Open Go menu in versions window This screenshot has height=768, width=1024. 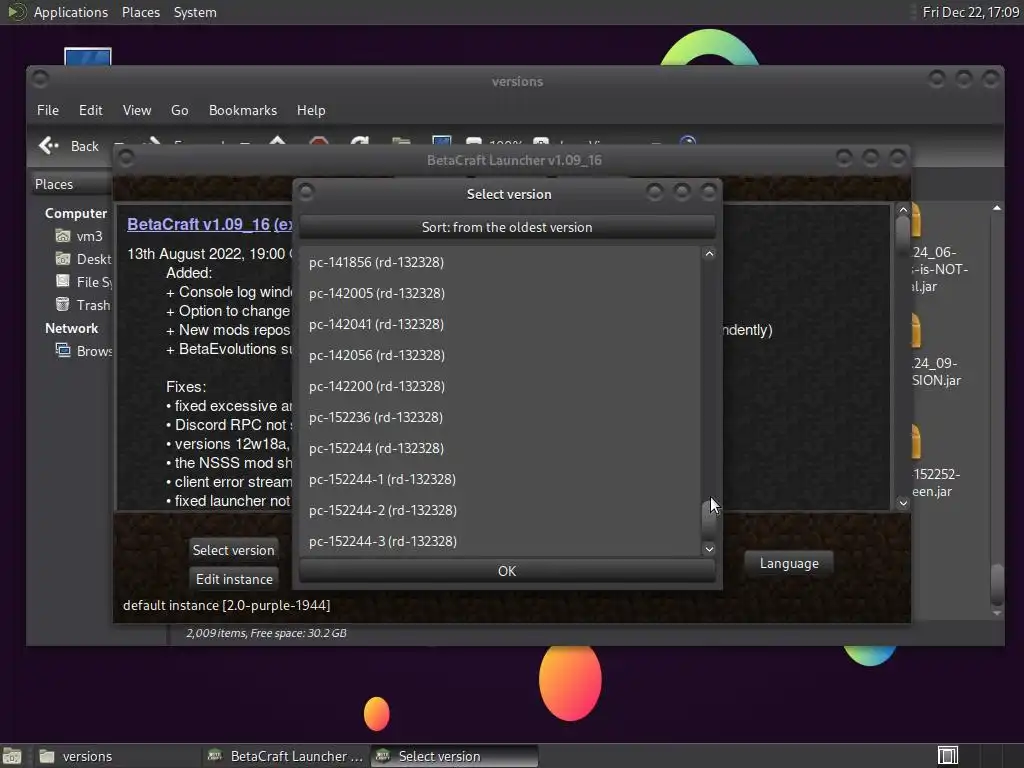[180, 110]
